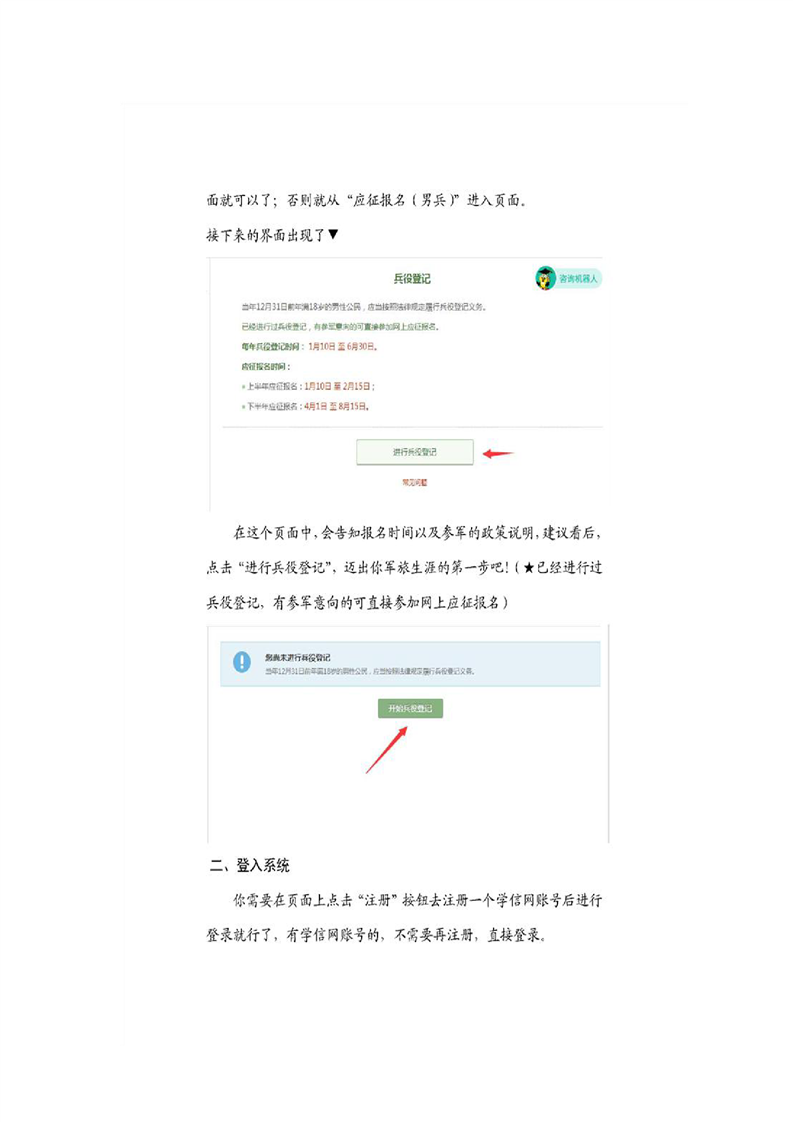
Task: Click the 下半年应征报名 date entry
Action: [306, 406]
